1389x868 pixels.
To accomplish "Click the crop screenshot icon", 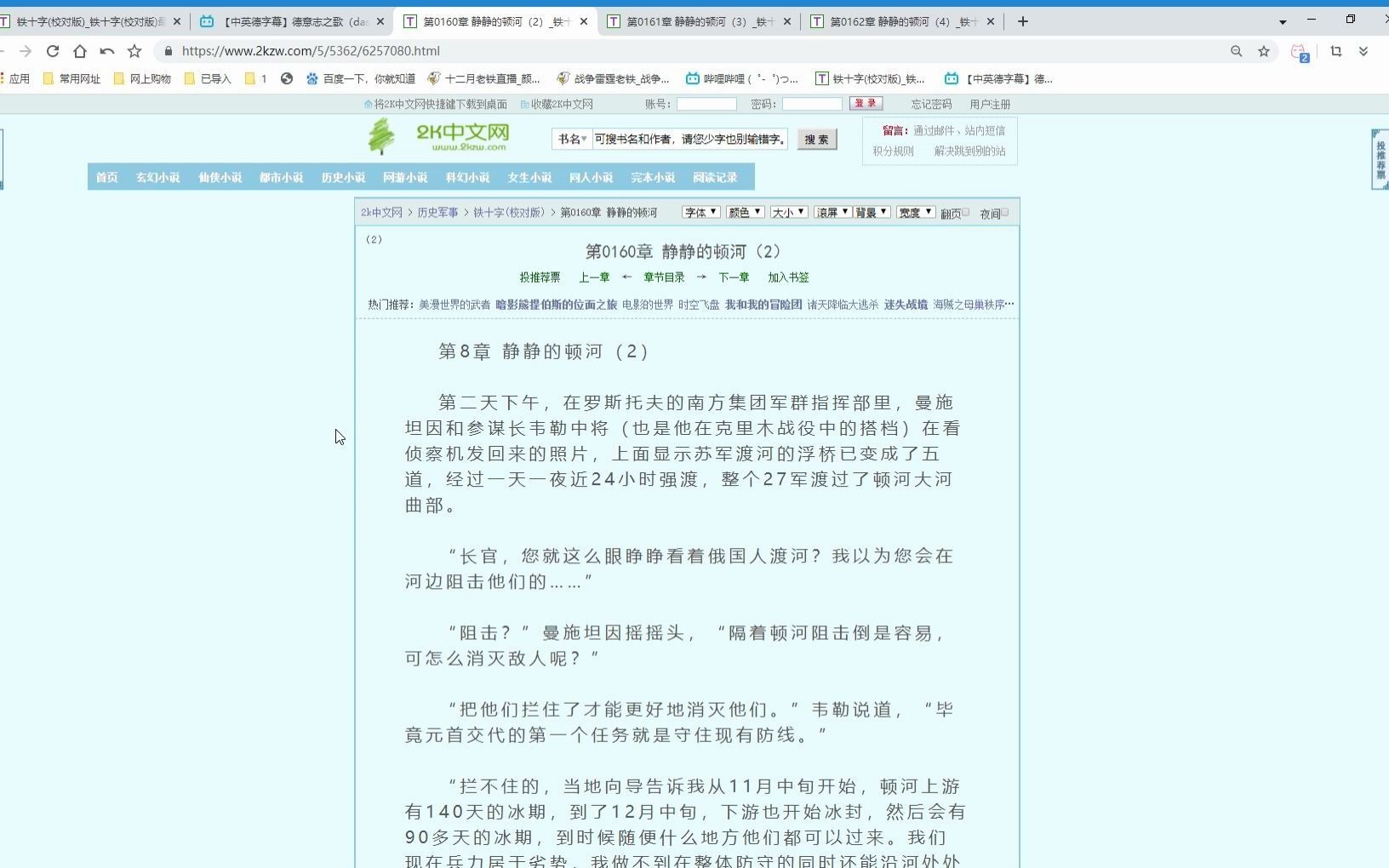I will (1336, 51).
